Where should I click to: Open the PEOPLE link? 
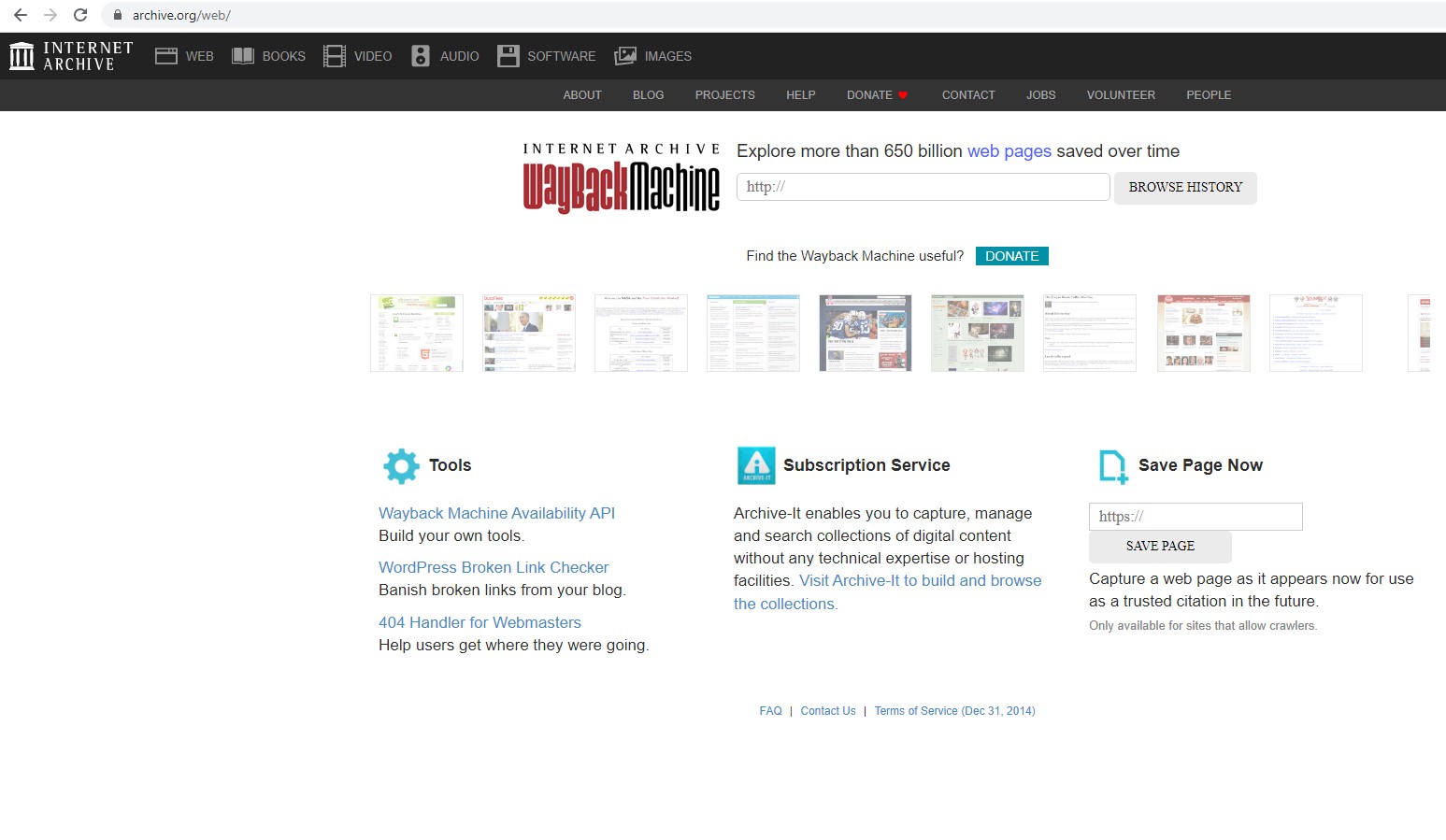coord(1209,95)
